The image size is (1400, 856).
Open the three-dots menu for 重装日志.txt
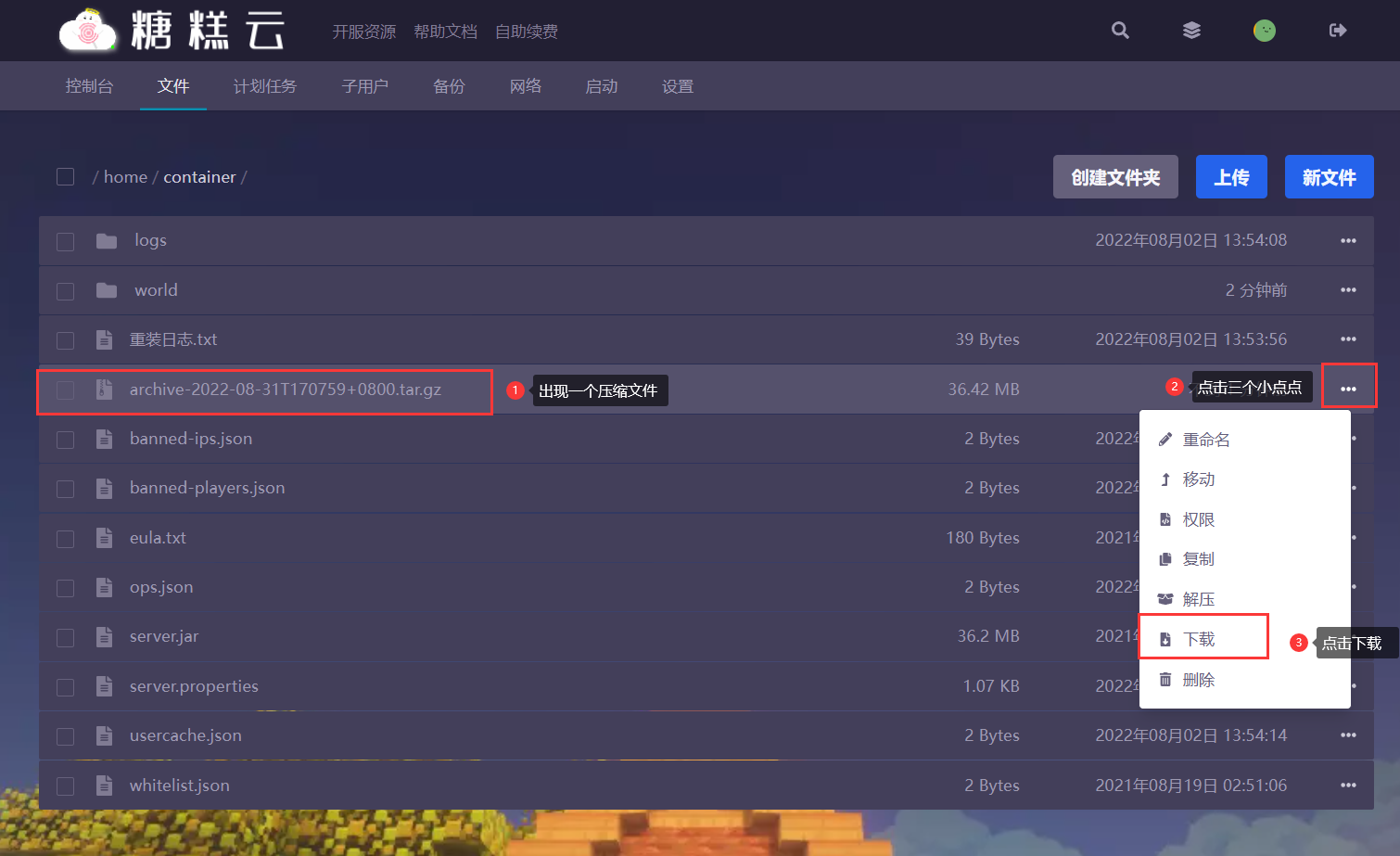[1348, 339]
